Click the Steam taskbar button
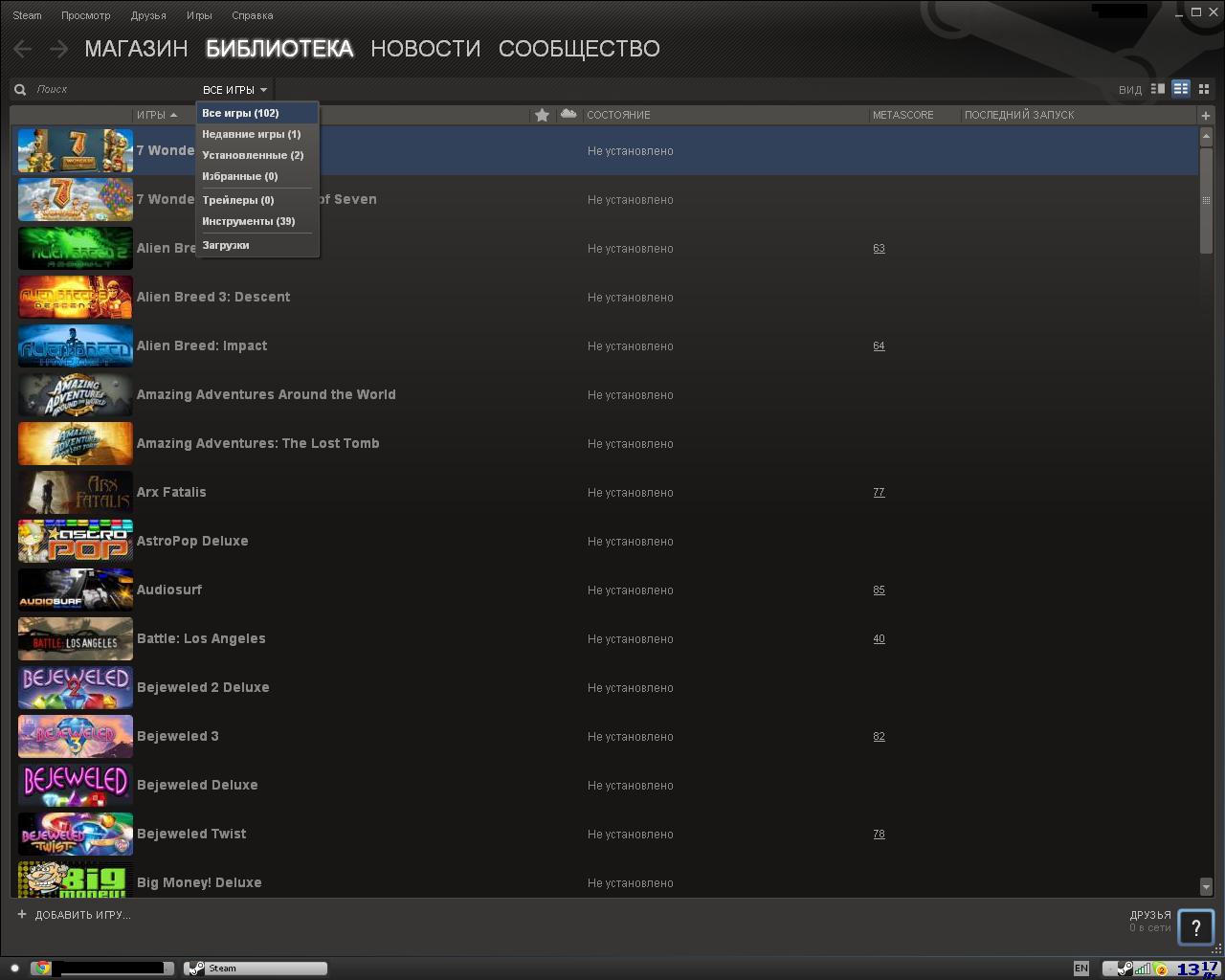This screenshot has width=1225, height=980. (x=256, y=968)
